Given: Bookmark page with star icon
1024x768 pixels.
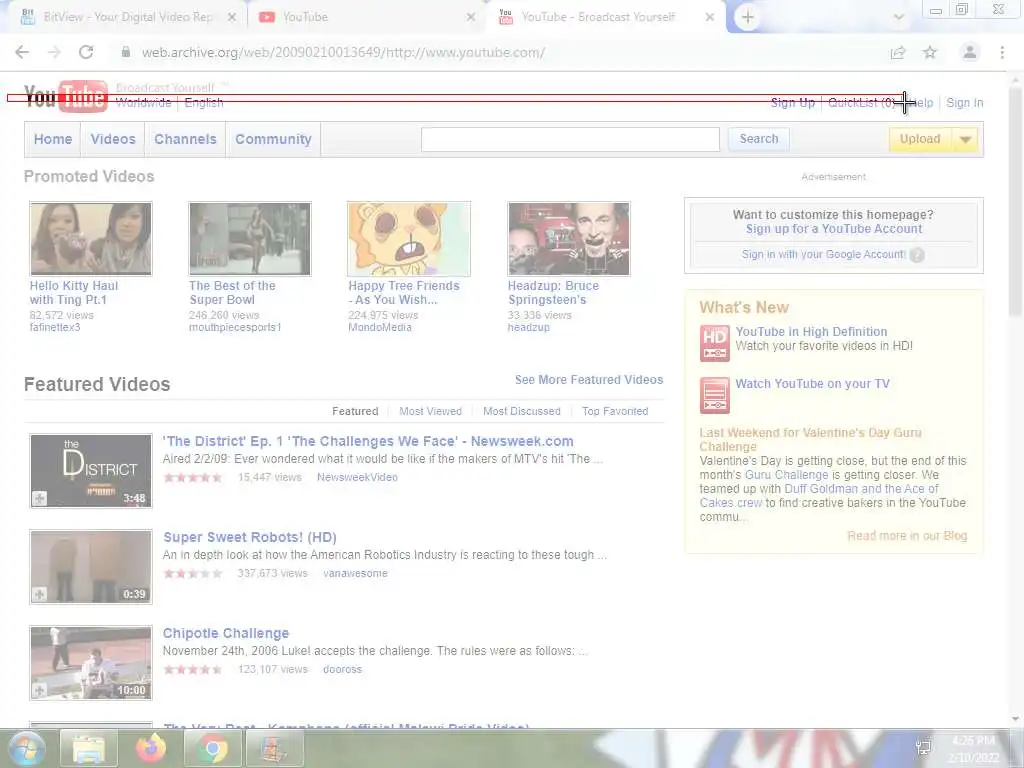Looking at the screenshot, I should (930, 52).
